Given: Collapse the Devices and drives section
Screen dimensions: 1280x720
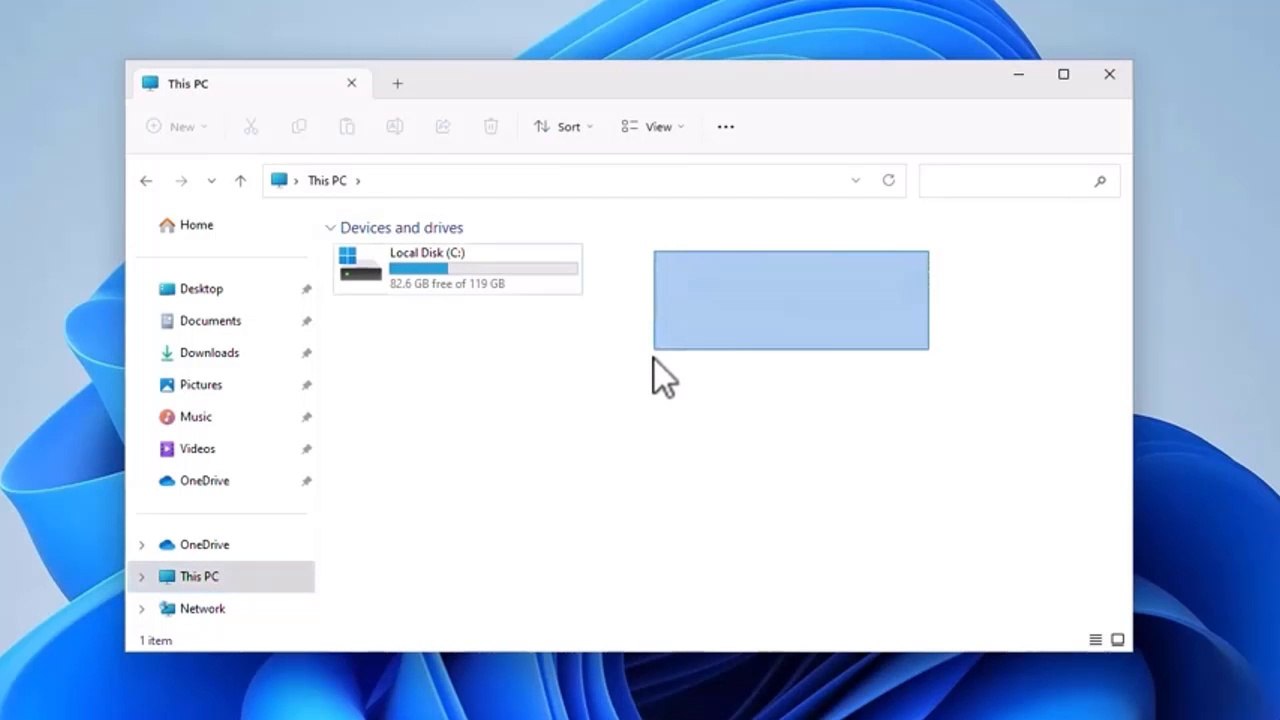Looking at the screenshot, I should coord(330,227).
